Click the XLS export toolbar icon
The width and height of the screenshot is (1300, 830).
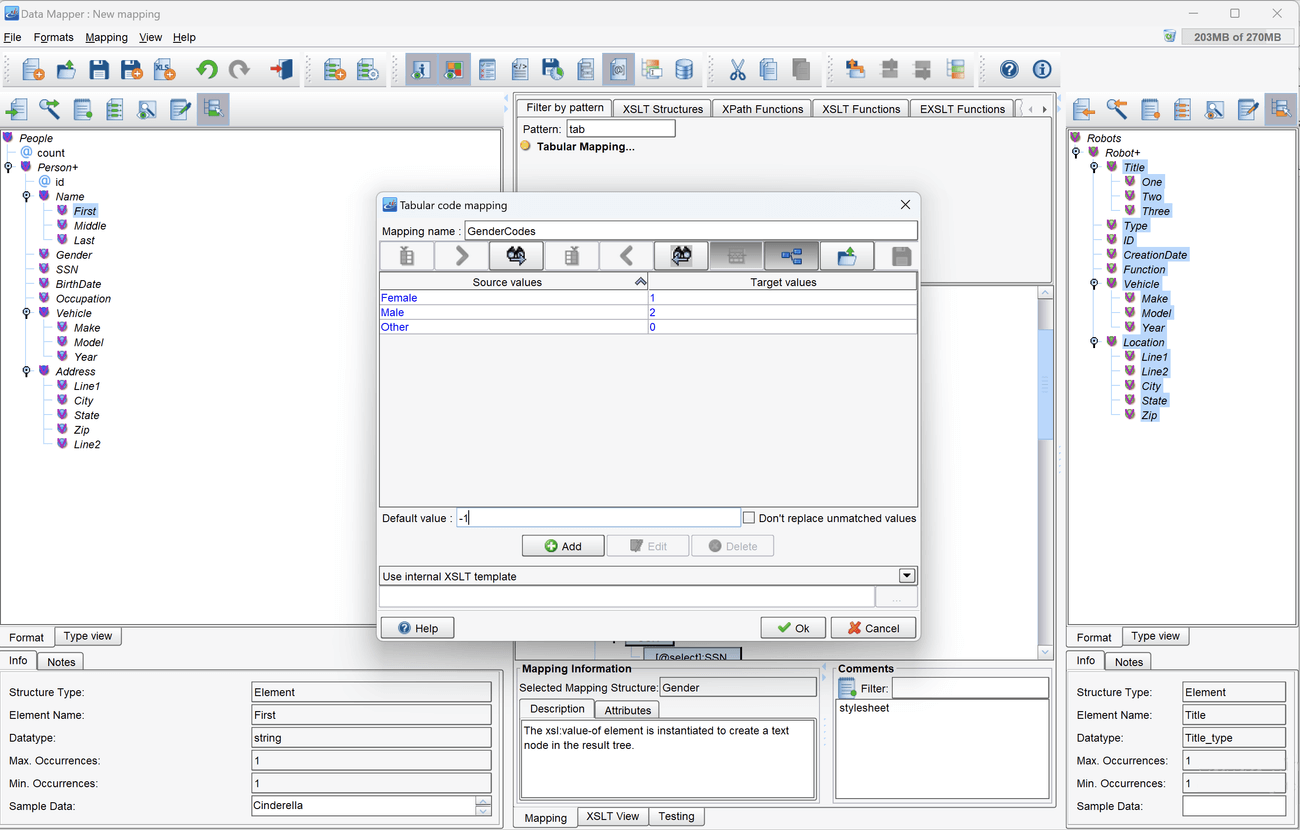point(164,69)
